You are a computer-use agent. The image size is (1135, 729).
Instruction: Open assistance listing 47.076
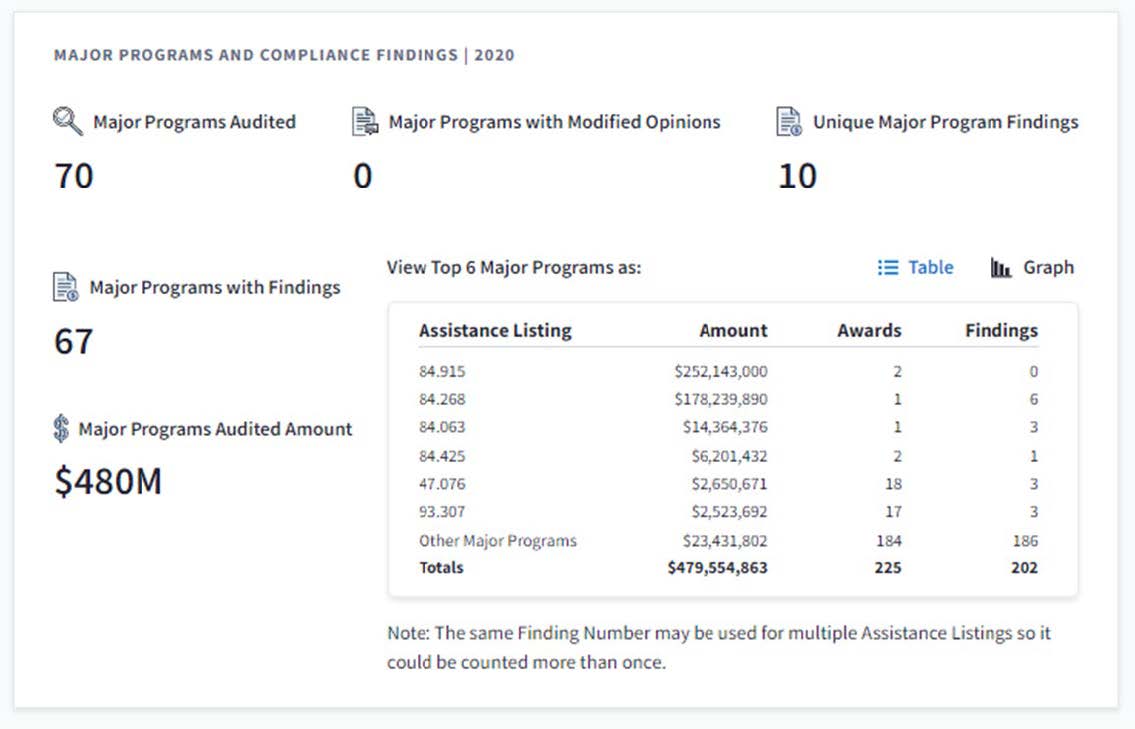pyautogui.click(x=442, y=484)
